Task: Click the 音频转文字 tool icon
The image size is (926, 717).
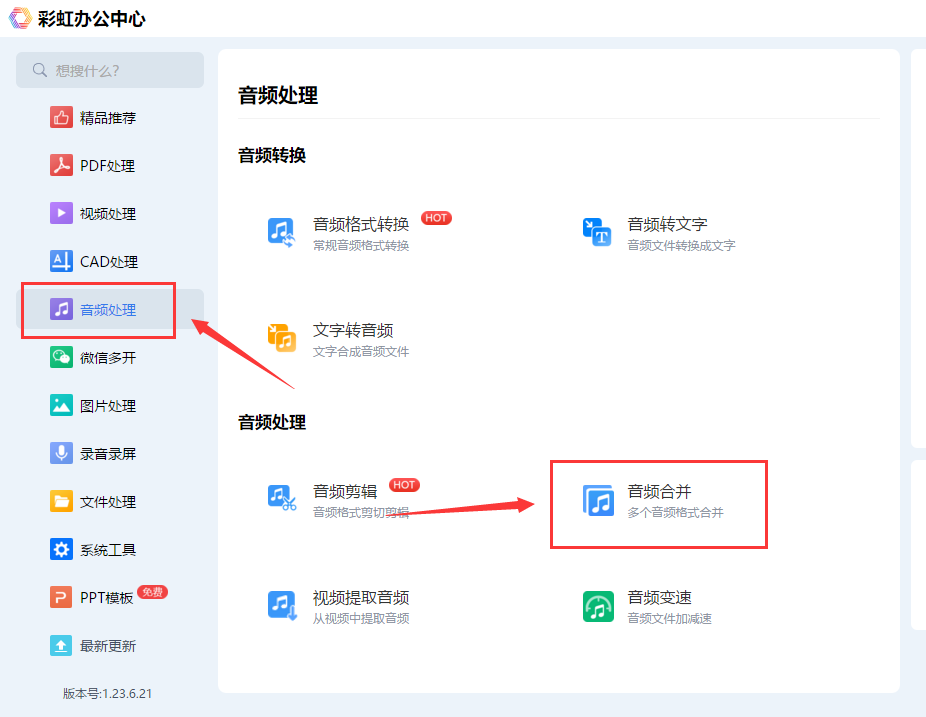Action: (x=597, y=232)
